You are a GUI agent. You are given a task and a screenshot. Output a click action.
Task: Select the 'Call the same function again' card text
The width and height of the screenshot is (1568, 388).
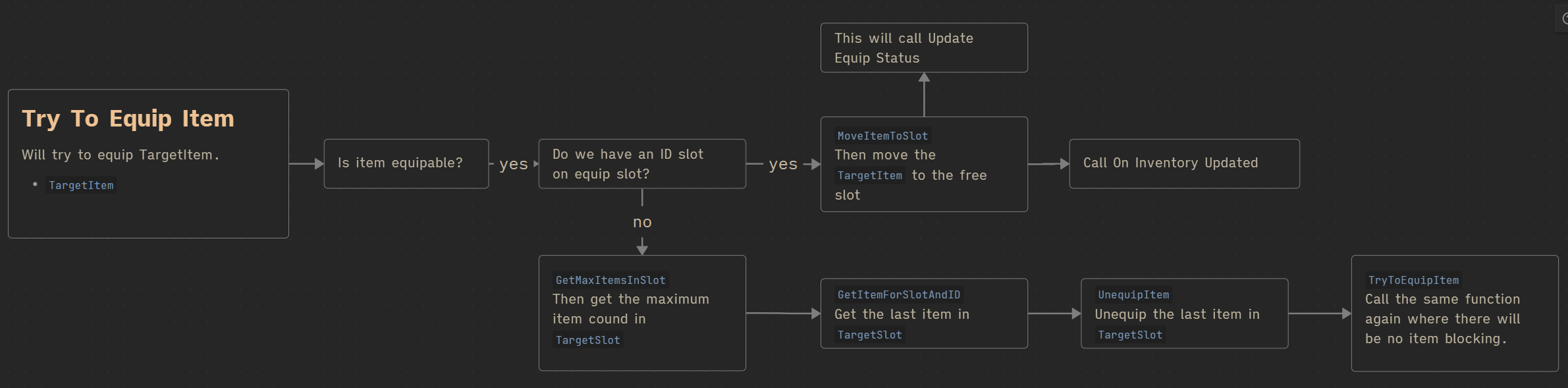(1442, 319)
